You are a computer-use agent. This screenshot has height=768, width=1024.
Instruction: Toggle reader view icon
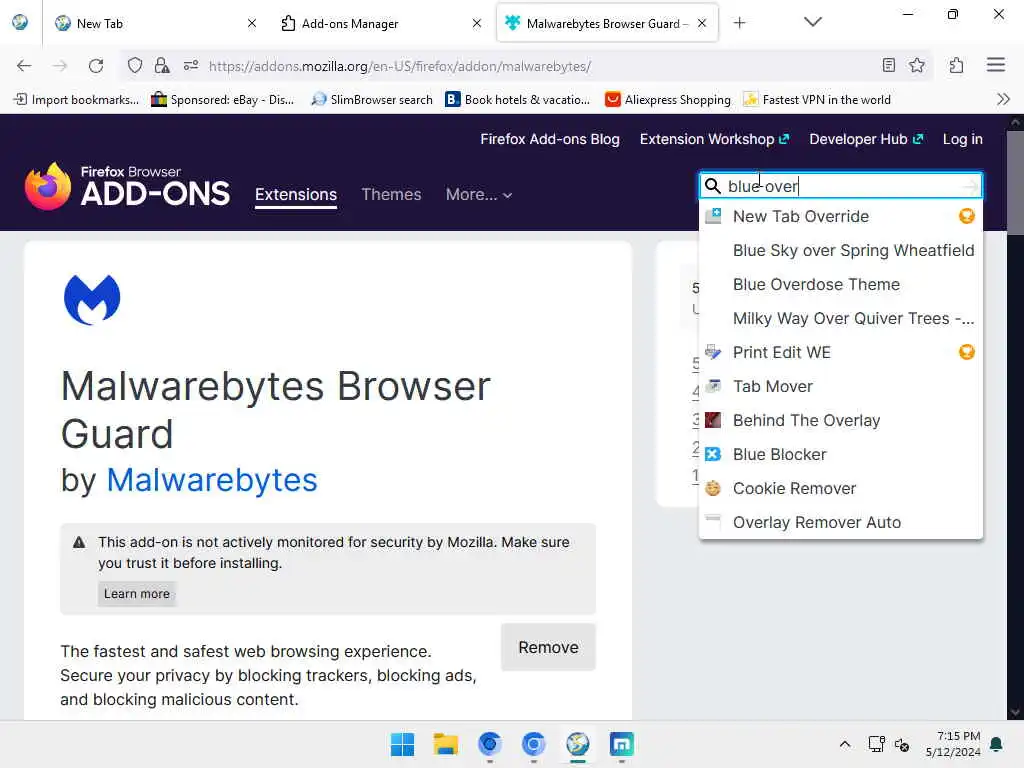[x=888, y=65]
